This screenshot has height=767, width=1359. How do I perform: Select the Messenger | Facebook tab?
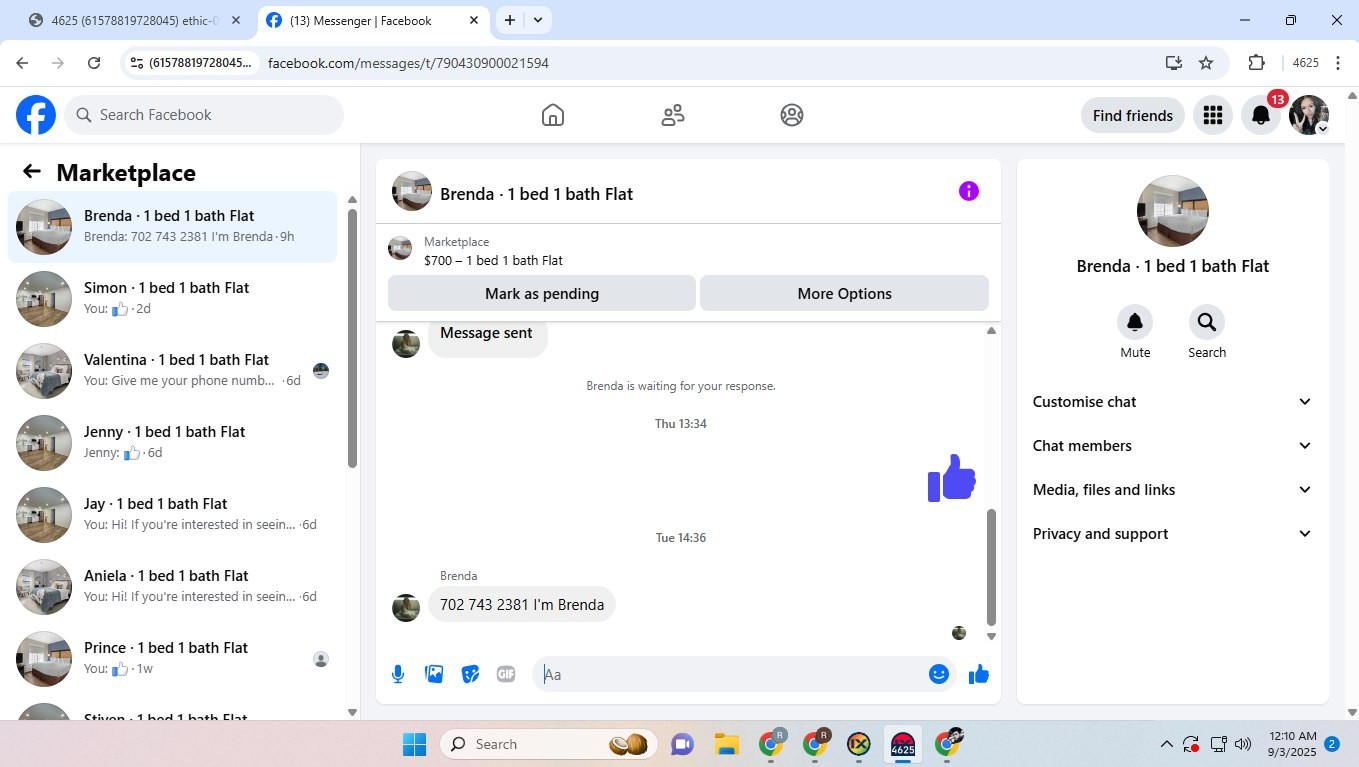pos(375,20)
